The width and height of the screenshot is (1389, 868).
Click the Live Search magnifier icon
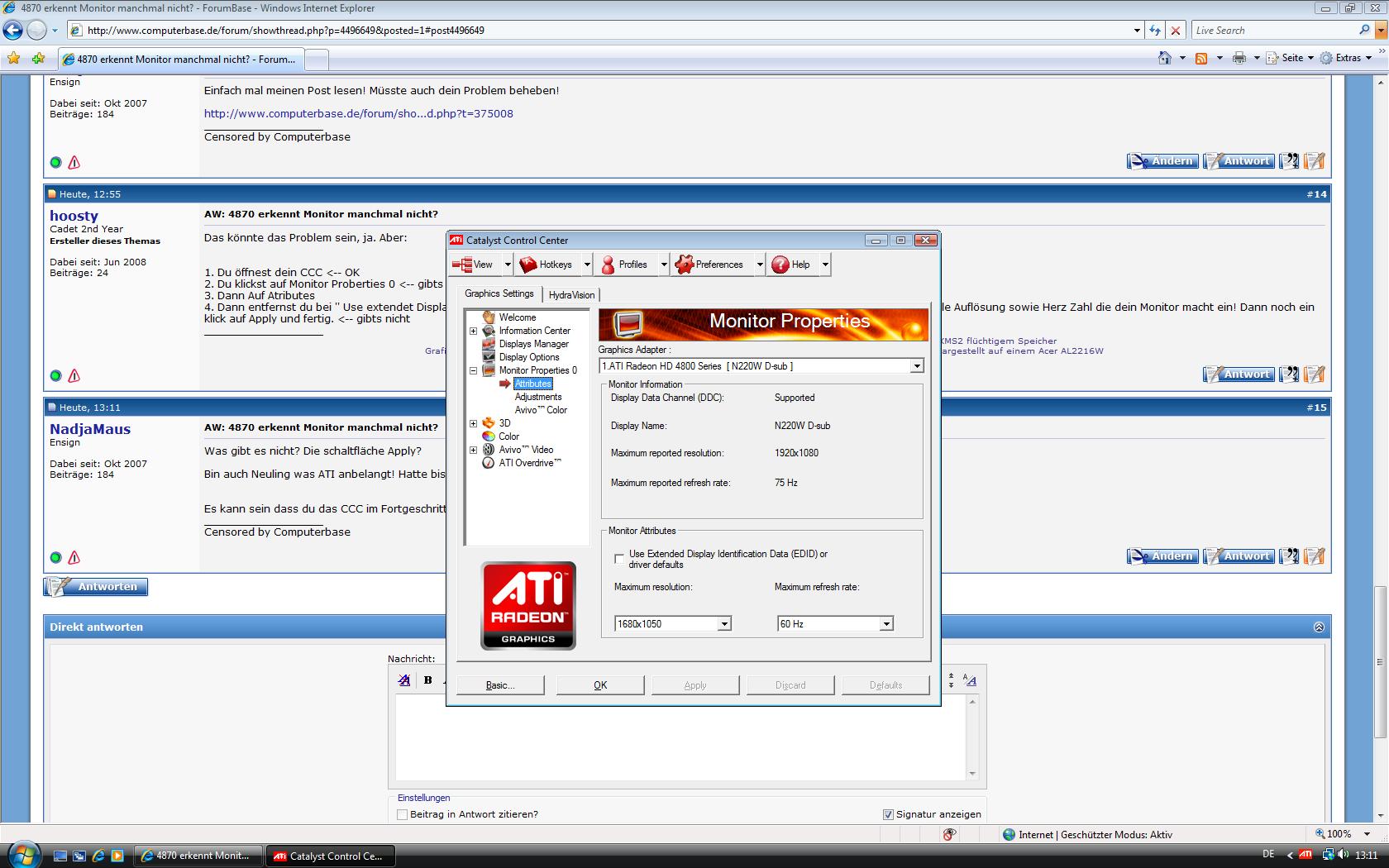point(1364,30)
